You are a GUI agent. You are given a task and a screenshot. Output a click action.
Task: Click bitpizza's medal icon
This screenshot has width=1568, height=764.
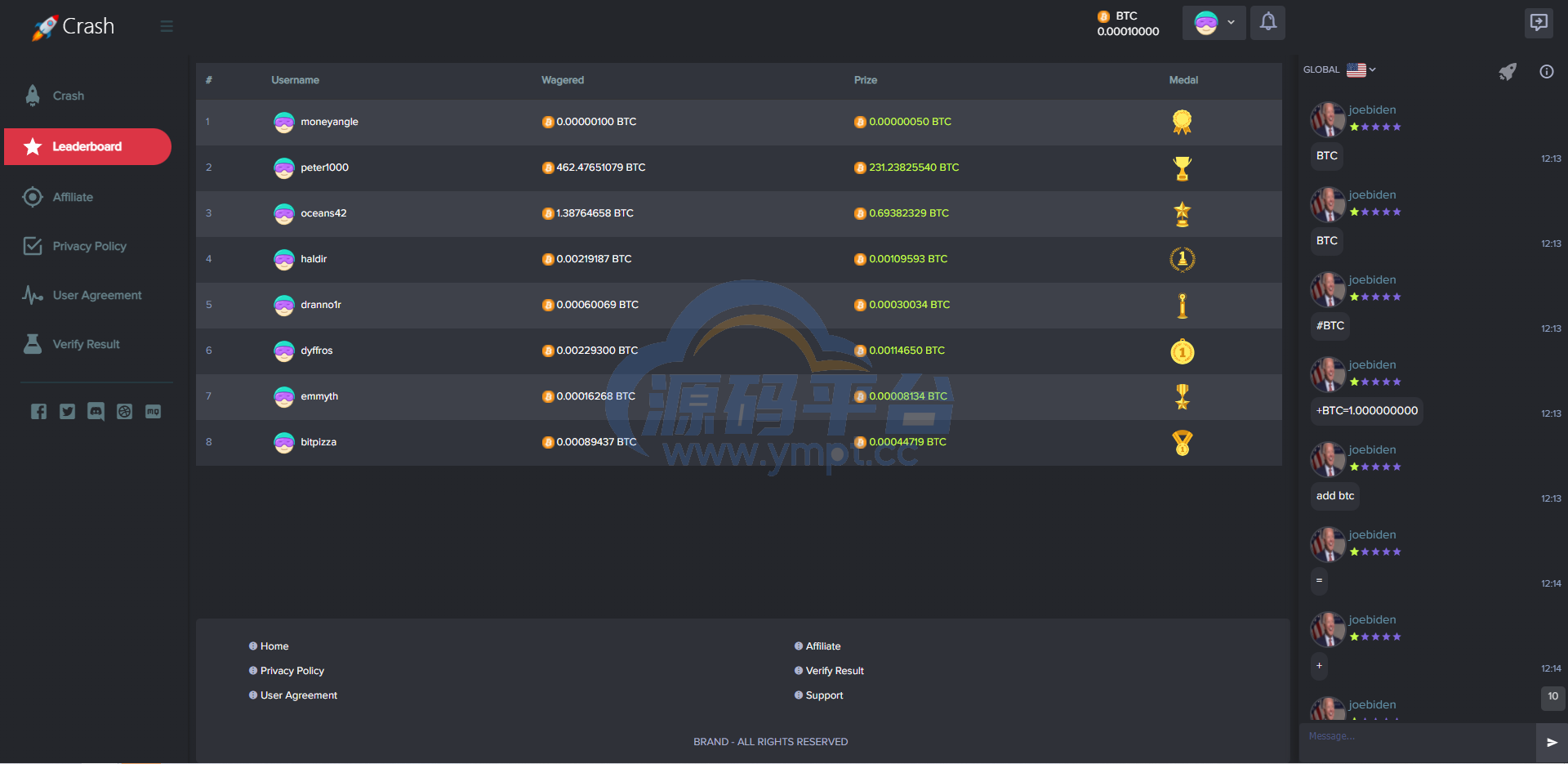[1182, 442]
